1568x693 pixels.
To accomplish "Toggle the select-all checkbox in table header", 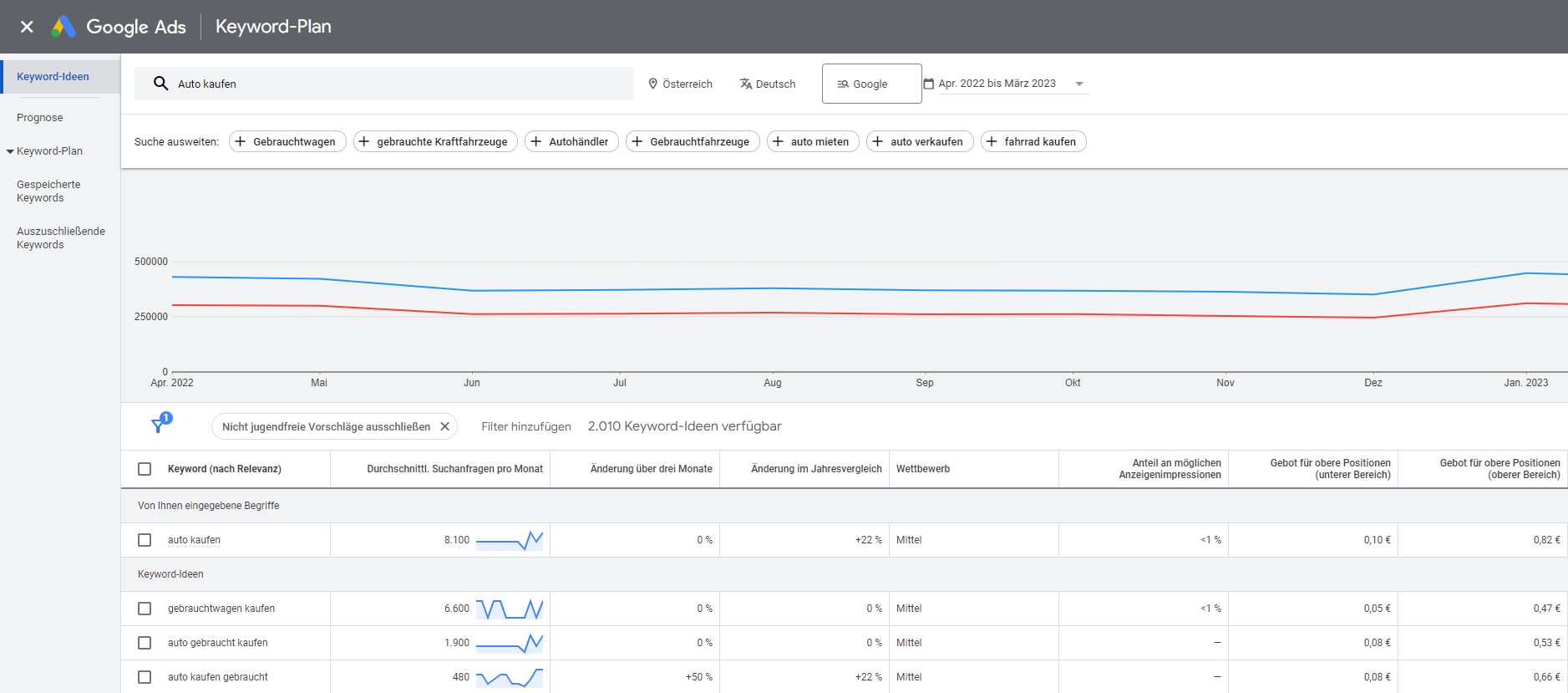I will pos(145,469).
